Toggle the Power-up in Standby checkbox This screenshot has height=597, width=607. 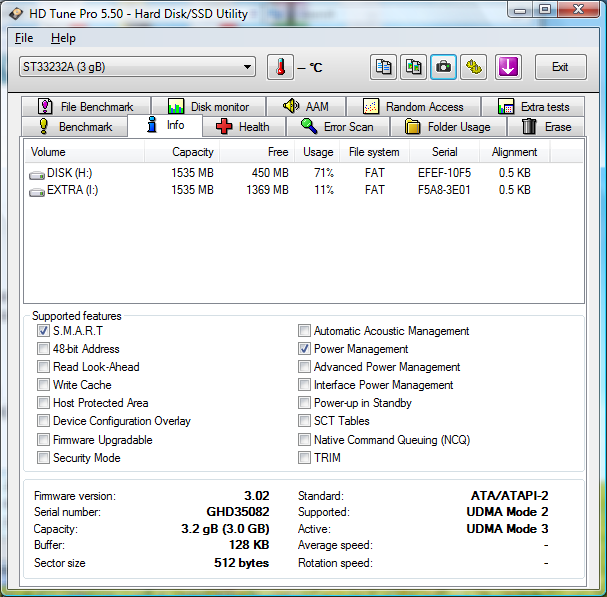pos(304,403)
